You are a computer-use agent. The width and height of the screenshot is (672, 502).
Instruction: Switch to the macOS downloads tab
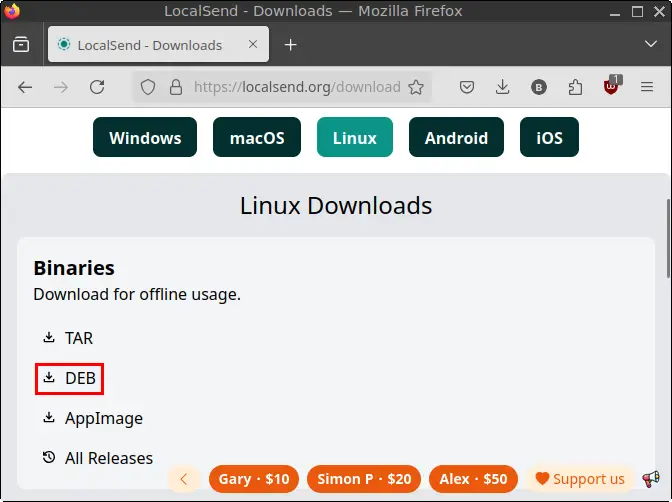257,137
